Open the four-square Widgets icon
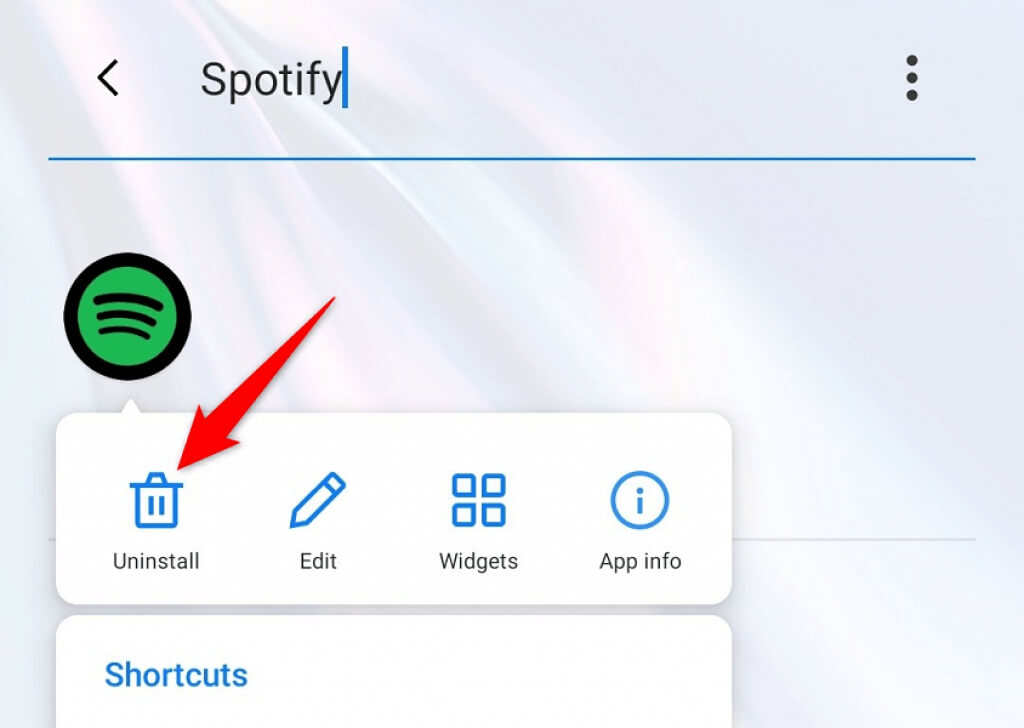Image resolution: width=1024 pixels, height=728 pixels. 479,500
